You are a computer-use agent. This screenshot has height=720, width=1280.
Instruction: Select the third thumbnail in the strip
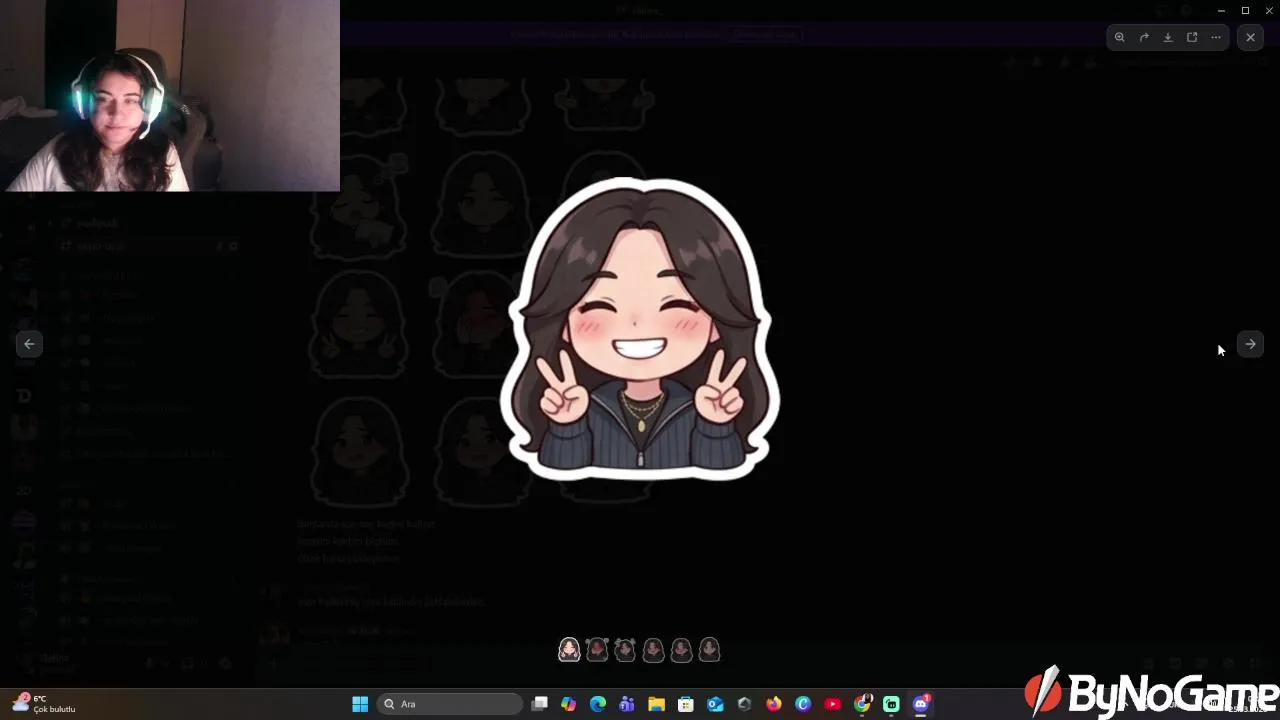coord(625,650)
